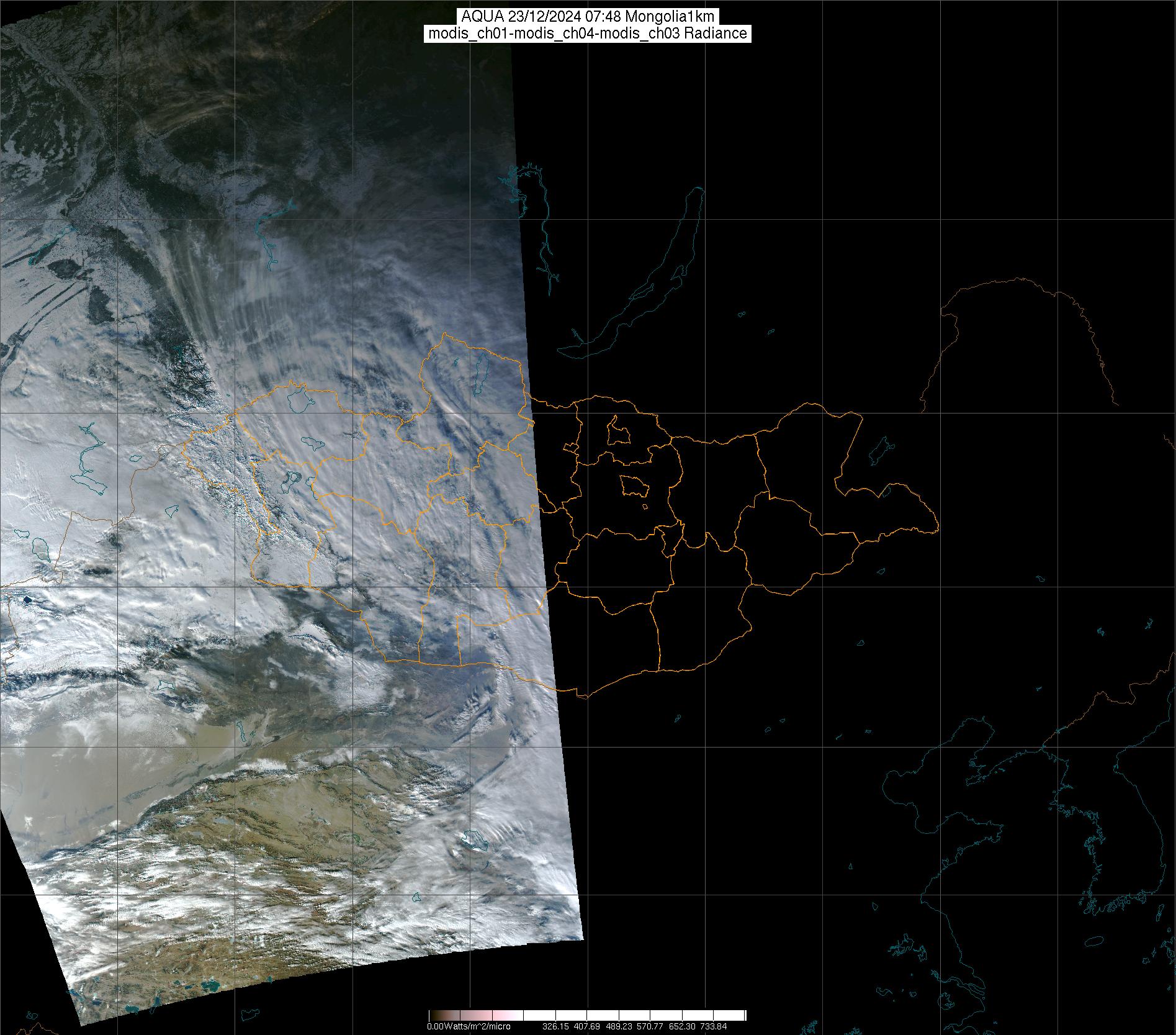Click the '733.84' scale value

(x=714, y=1026)
